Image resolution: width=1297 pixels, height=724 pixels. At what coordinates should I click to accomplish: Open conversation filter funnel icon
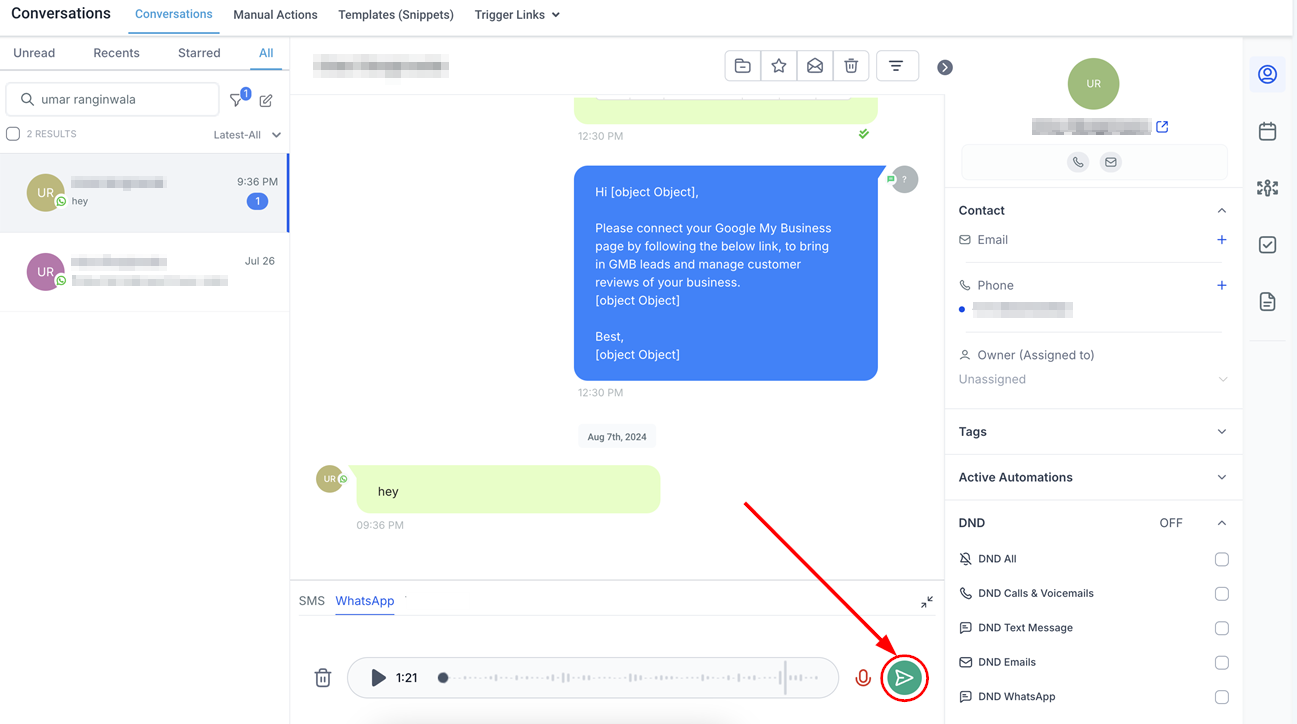[x=237, y=99]
